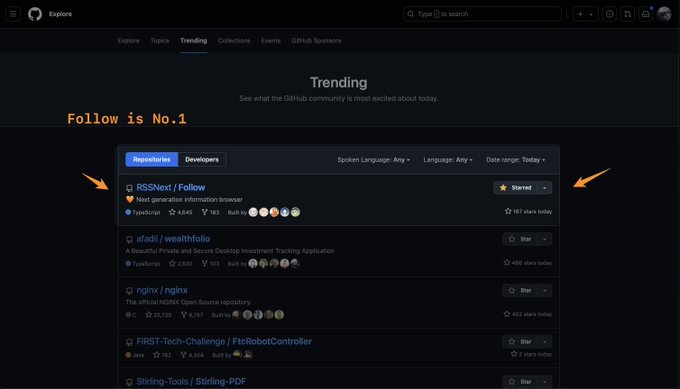Expand Date range: Today dropdown
680x389 pixels.
click(515, 160)
